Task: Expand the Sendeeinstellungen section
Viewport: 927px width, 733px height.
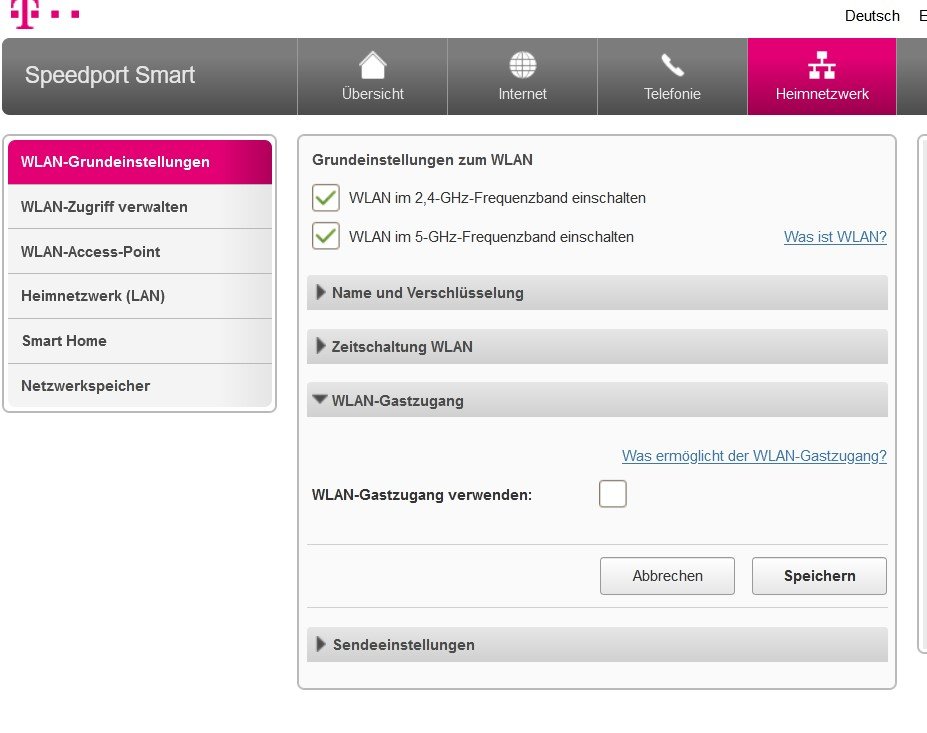Action: pos(597,644)
